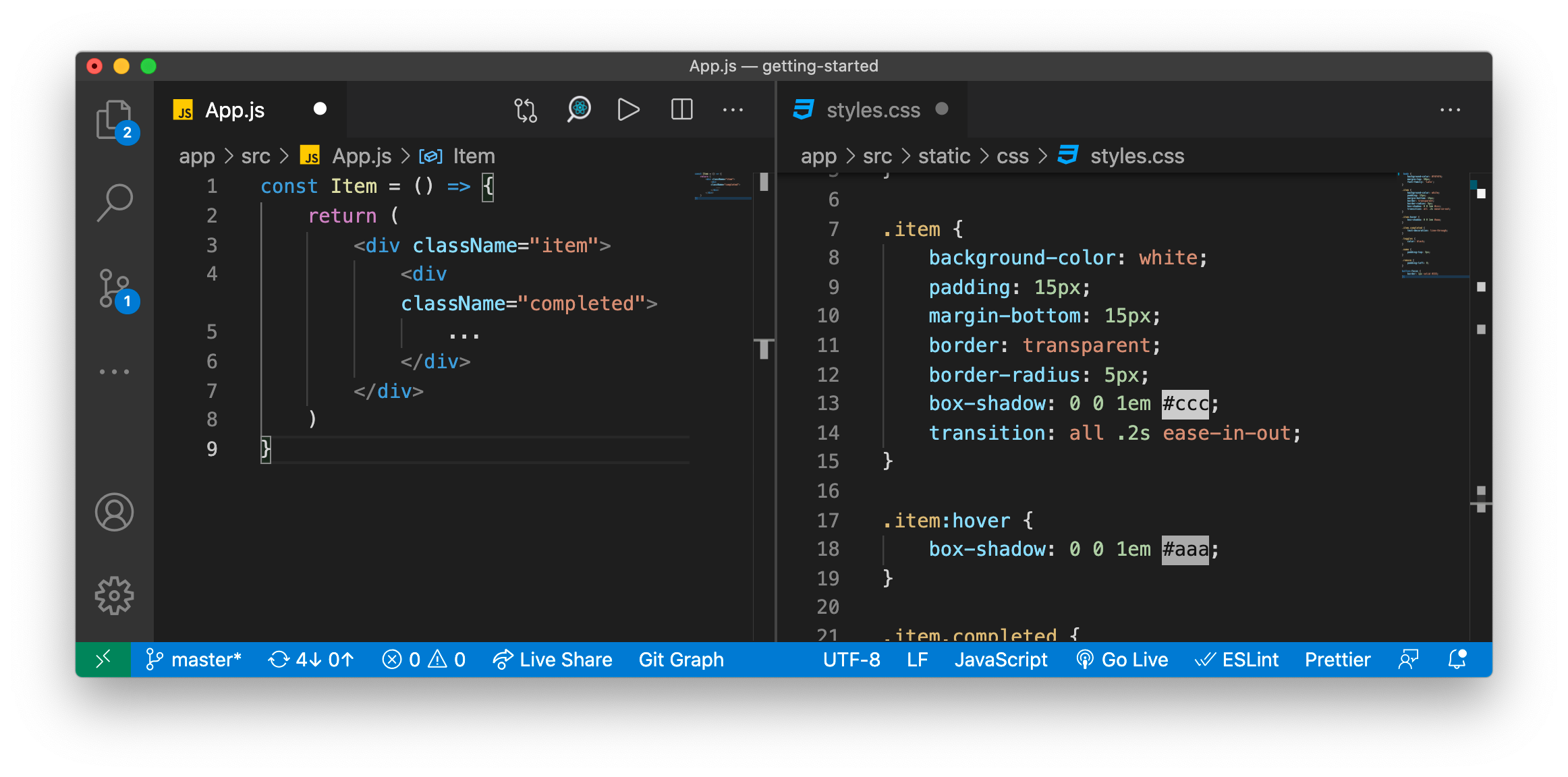Click the React search icon in toolbar
The height and width of the screenshot is (777, 1568).
578,110
